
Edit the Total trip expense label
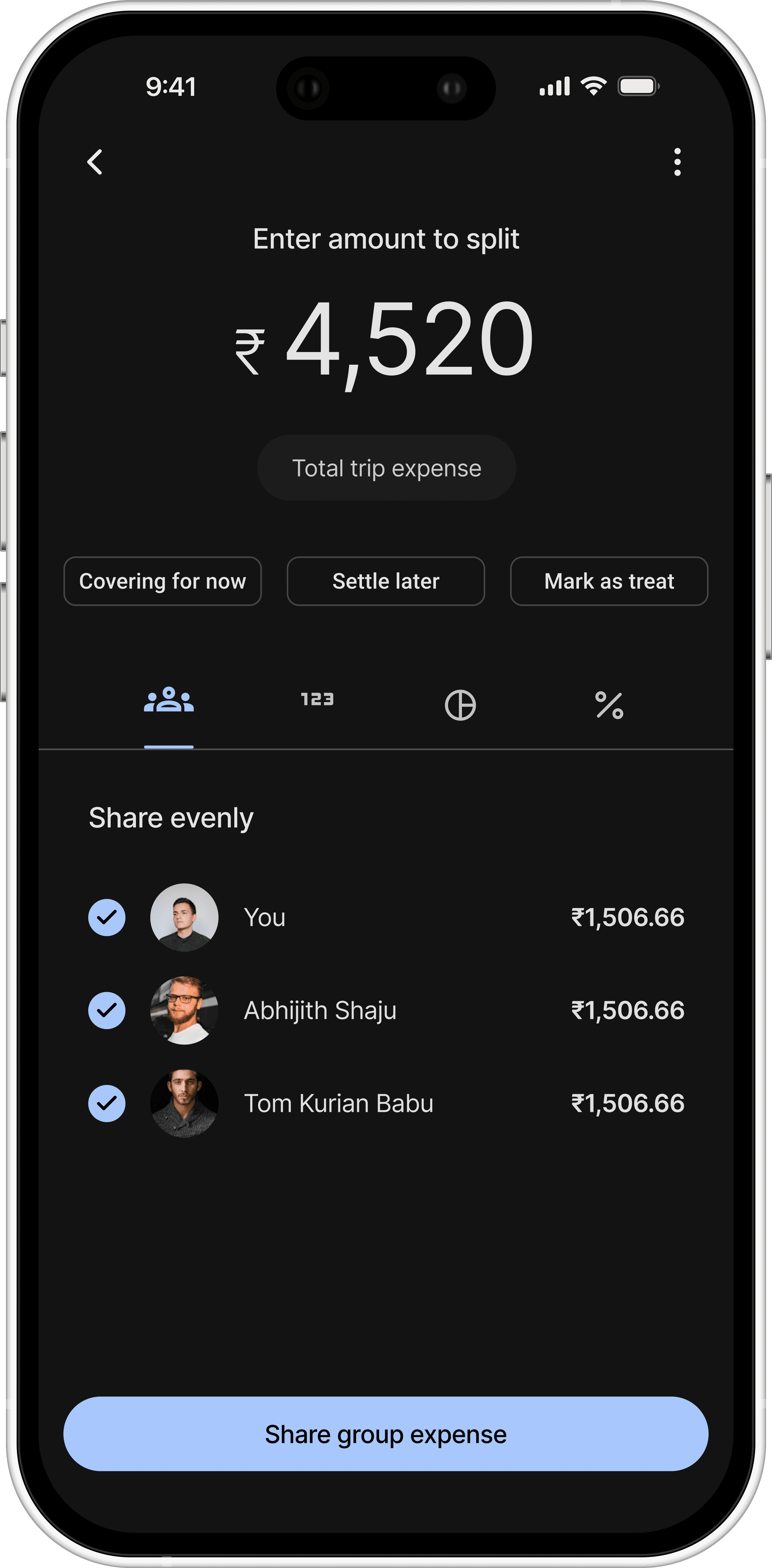pos(387,468)
